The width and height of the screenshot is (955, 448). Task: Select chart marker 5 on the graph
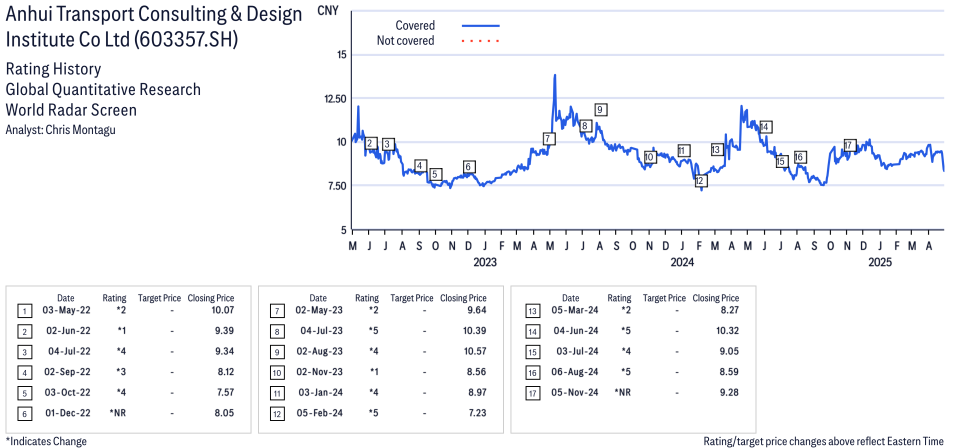point(435,175)
